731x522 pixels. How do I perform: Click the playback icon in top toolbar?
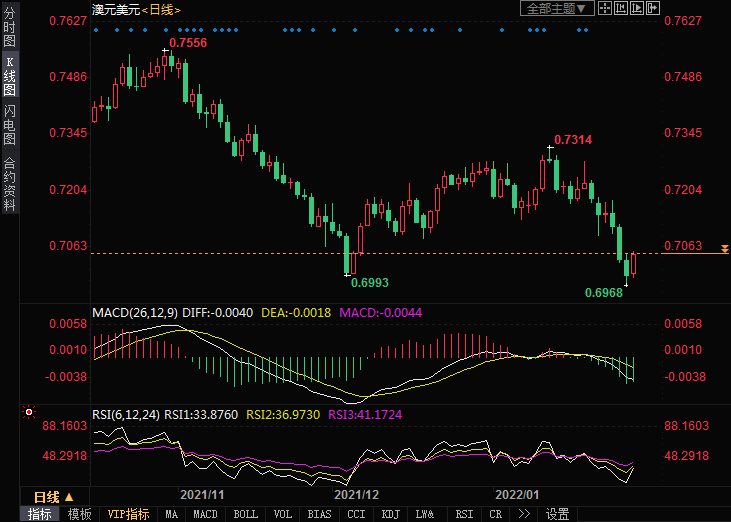pos(638,8)
